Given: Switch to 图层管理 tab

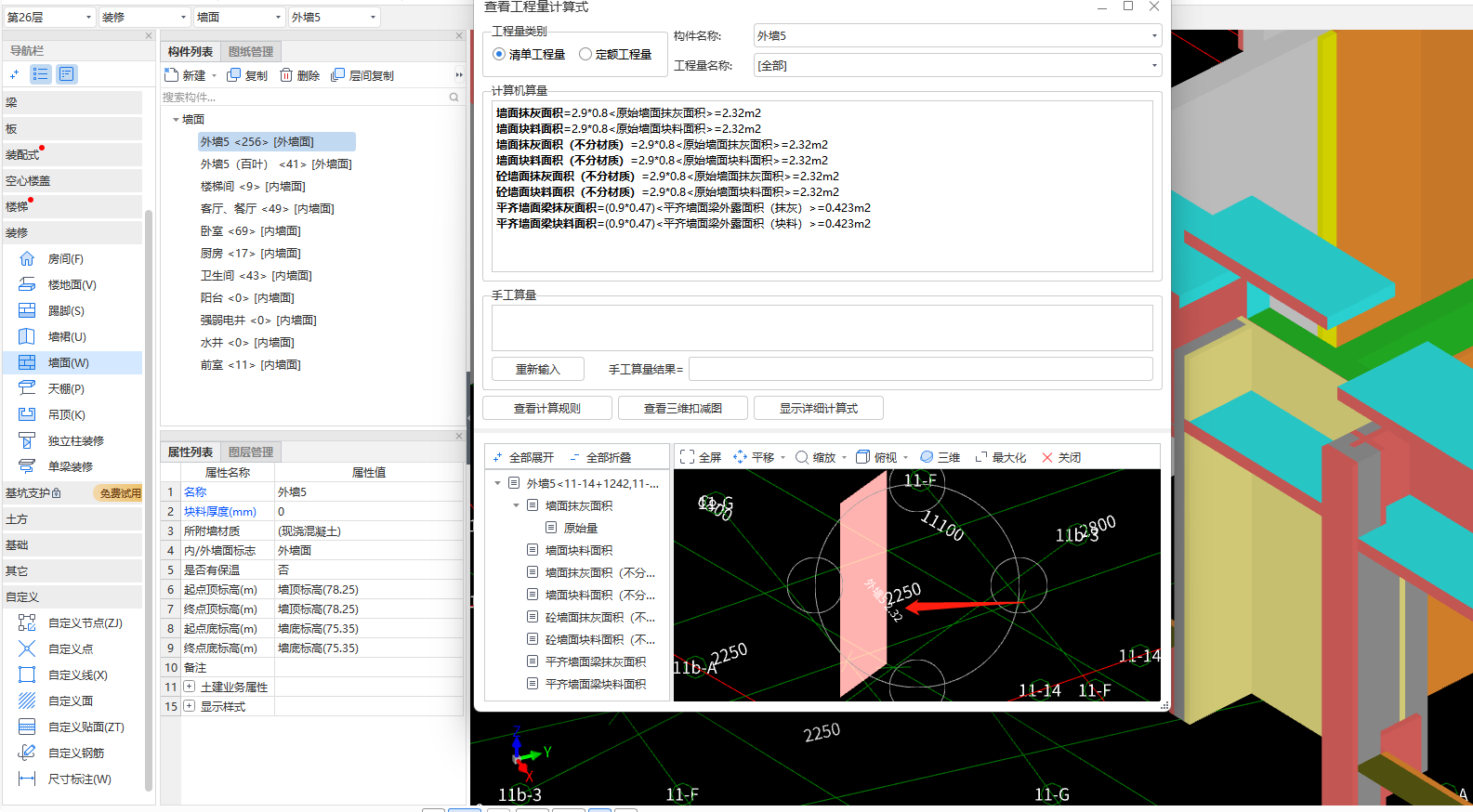Looking at the screenshot, I should 251,452.
